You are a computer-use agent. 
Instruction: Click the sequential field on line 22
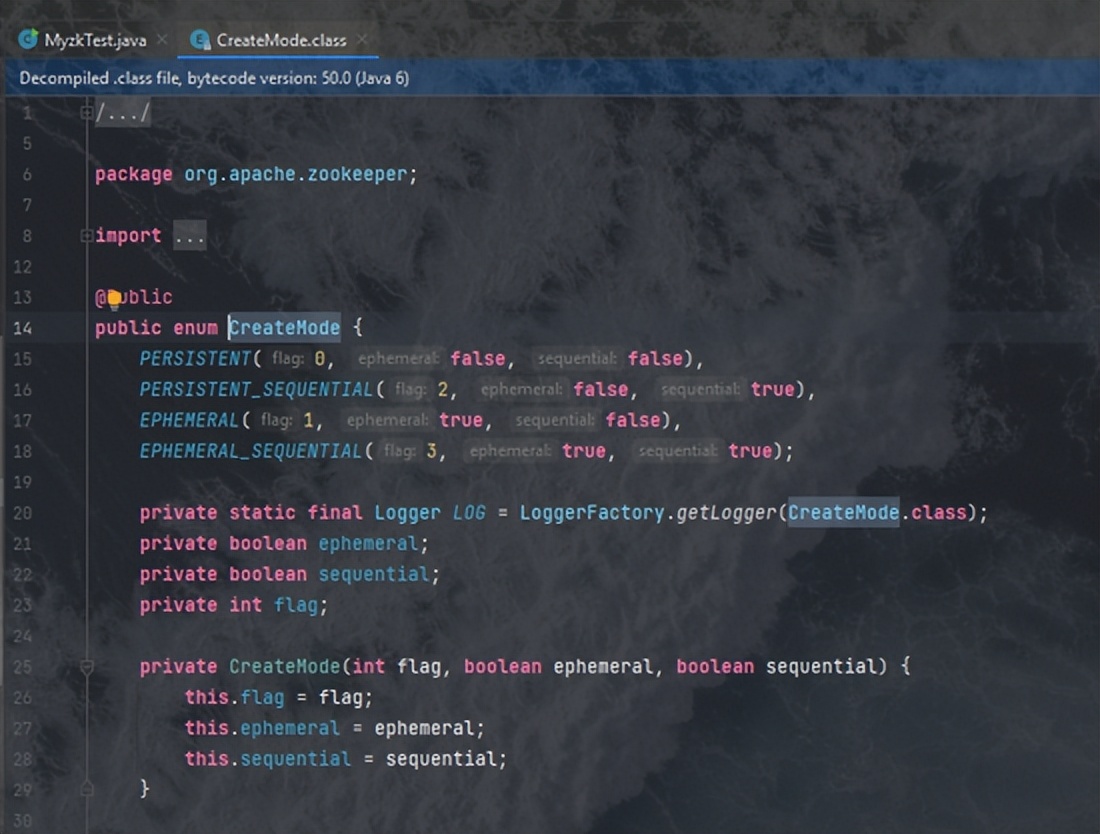374,574
